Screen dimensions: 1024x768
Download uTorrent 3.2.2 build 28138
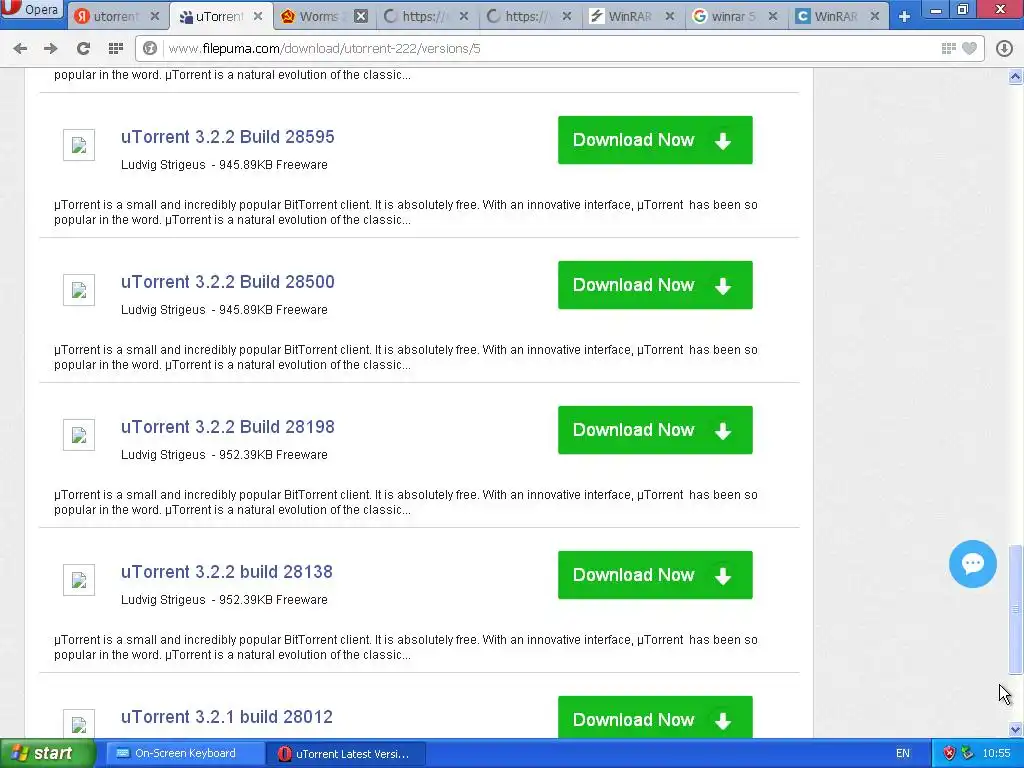(x=655, y=575)
